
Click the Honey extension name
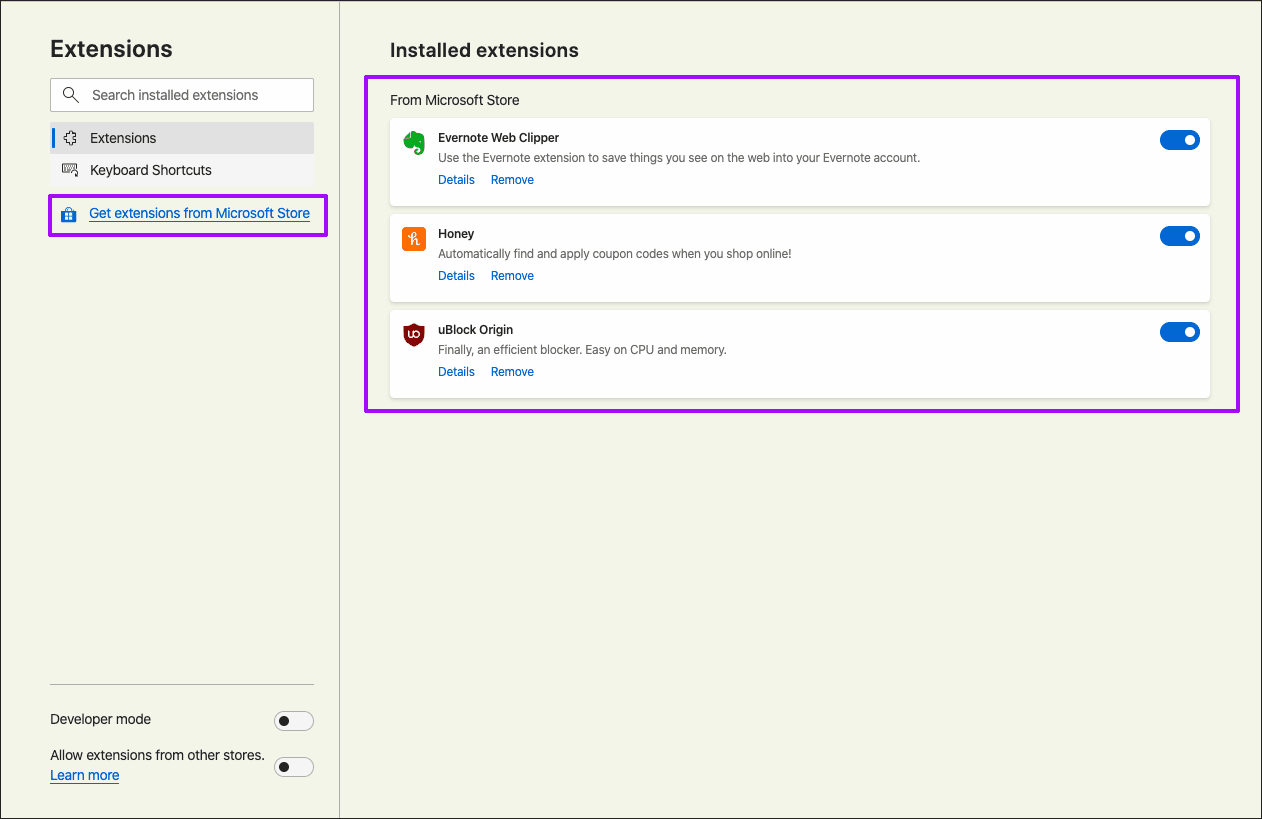point(456,234)
